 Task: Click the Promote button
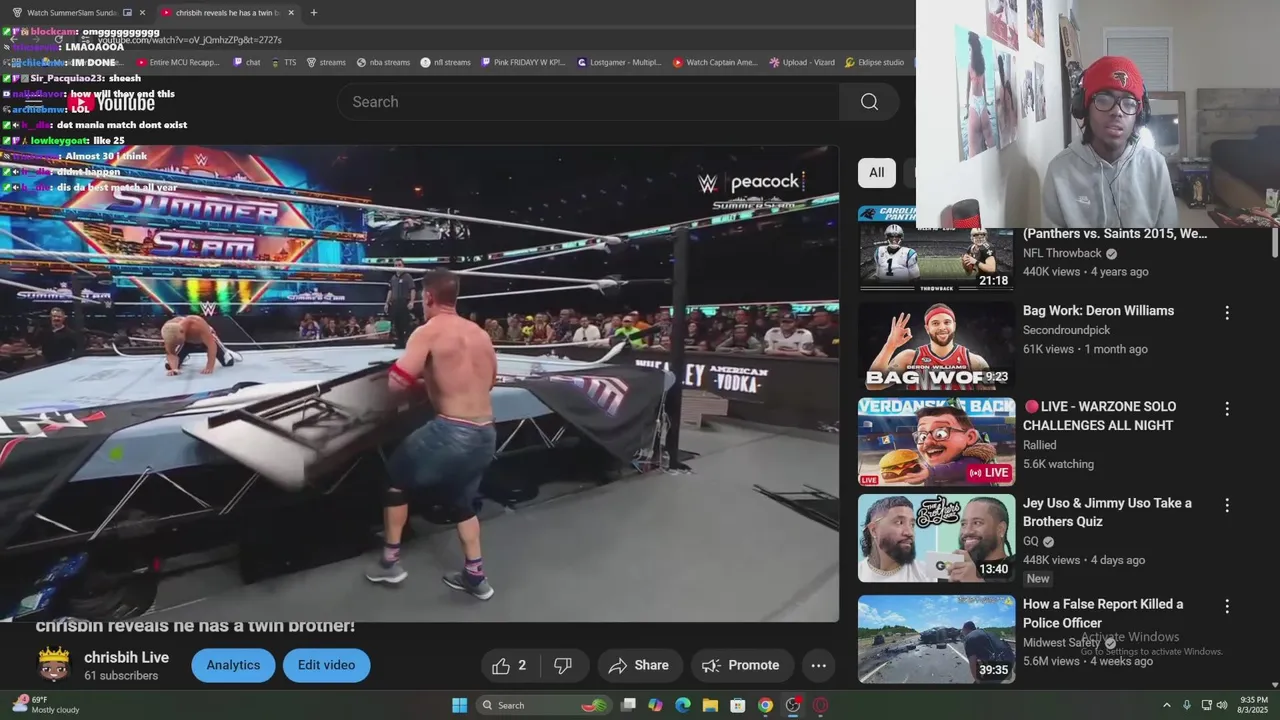tap(741, 665)
